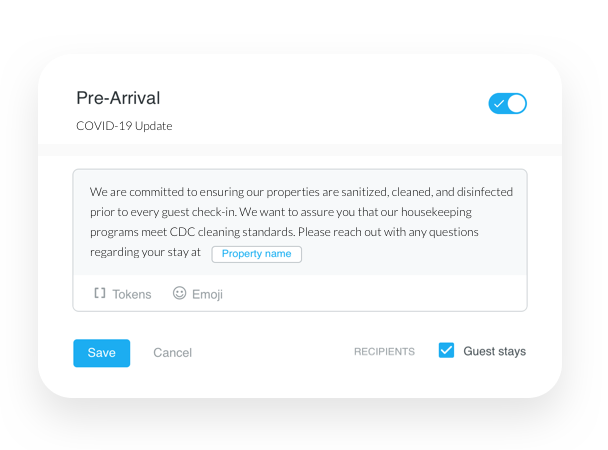Open the Emoji smiley face icon

click(x=179, y=293)
